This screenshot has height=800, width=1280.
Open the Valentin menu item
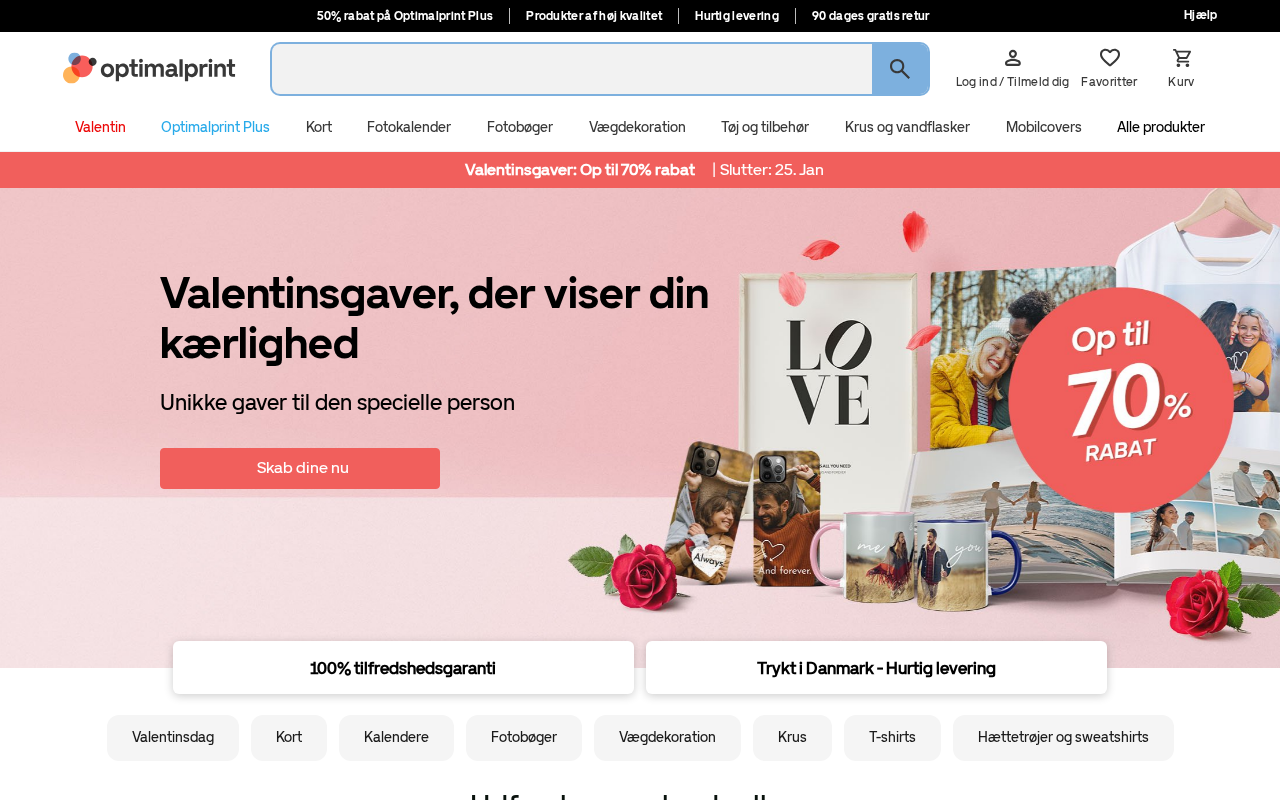[100, 127]
